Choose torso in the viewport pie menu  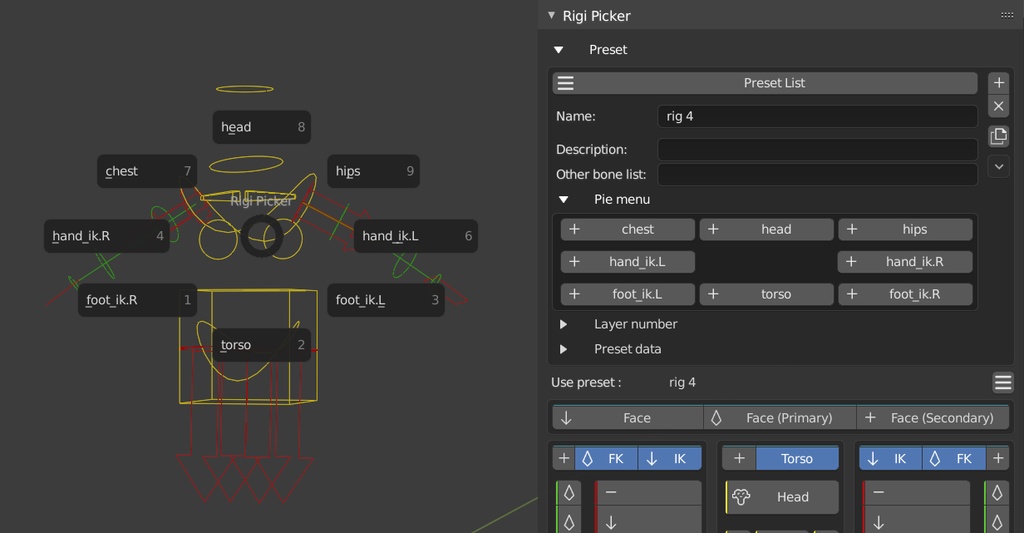pyautogui.click(x=261, y=345)
